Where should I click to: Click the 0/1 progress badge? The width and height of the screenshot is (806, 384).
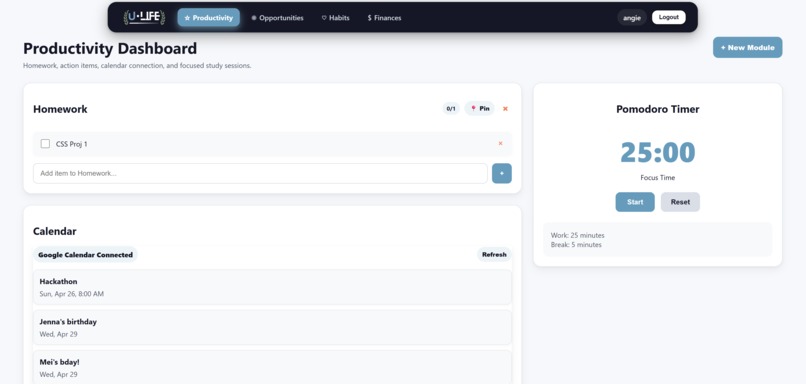click(451, 108)
